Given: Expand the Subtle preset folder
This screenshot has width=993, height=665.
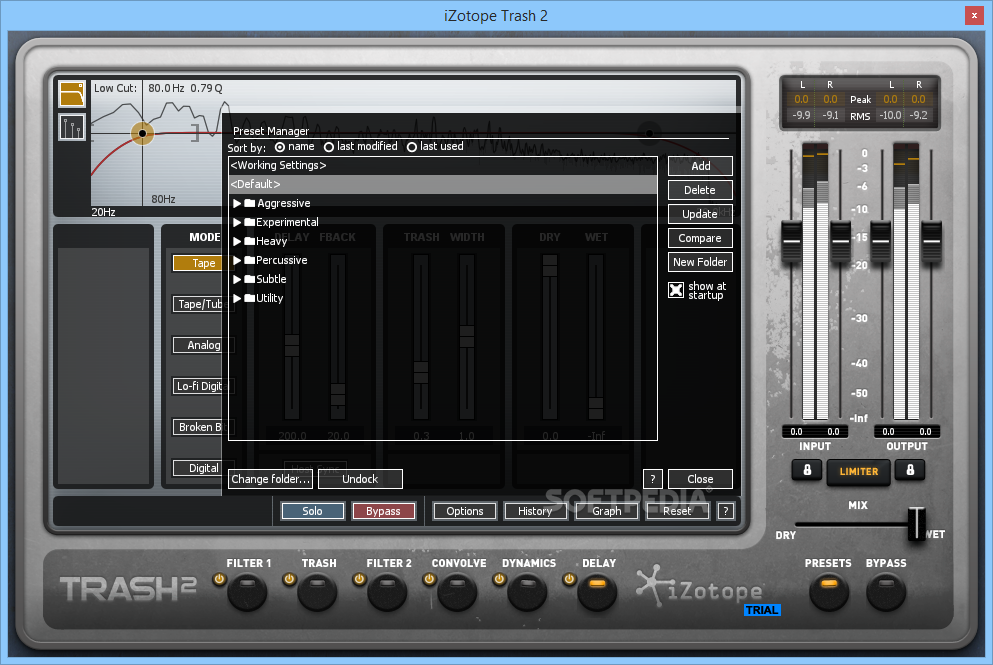Looking at the screenshot, I should click(x=237, y=279).
